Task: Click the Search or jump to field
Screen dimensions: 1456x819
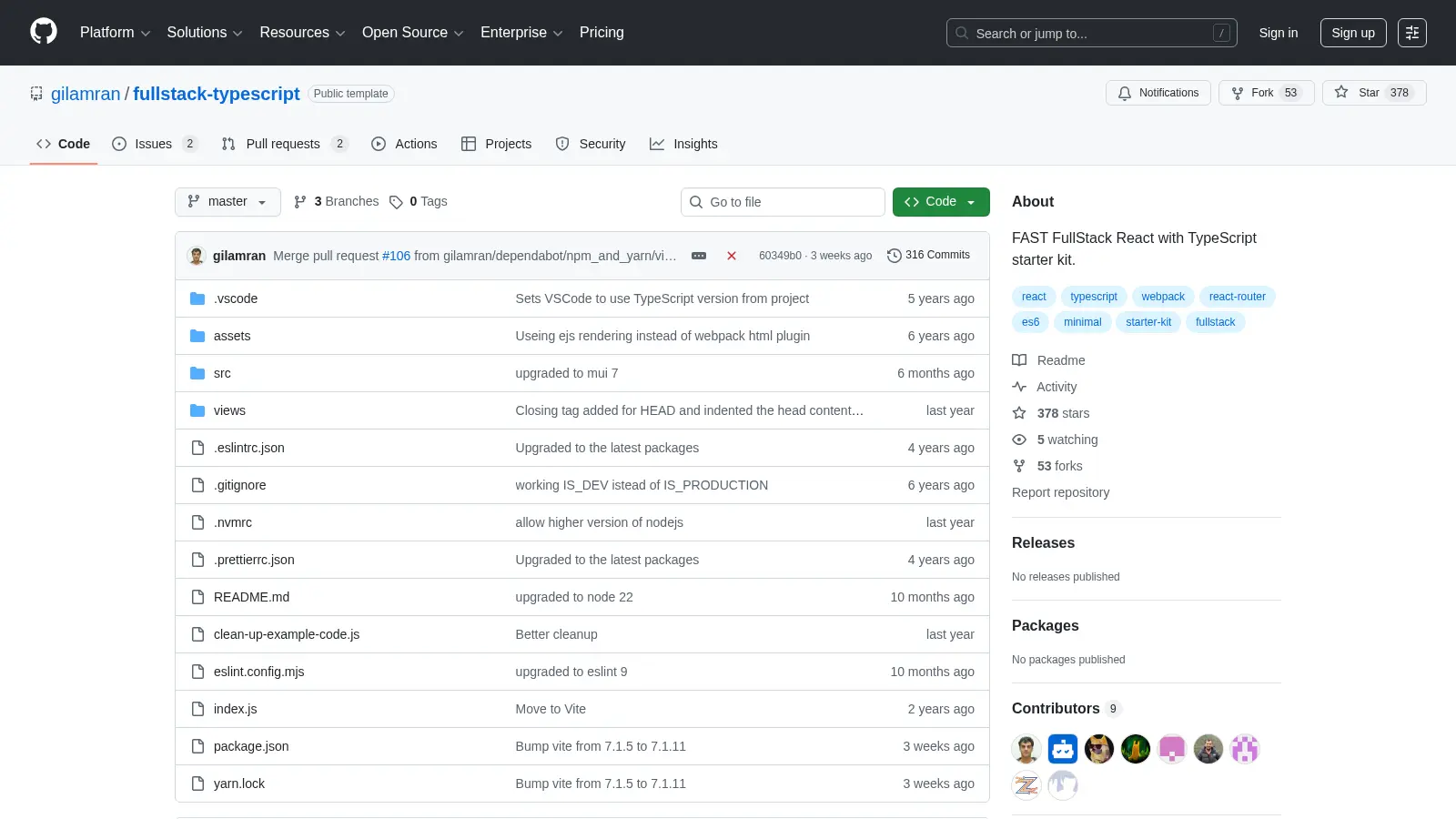Action: tap(1092, 33)
